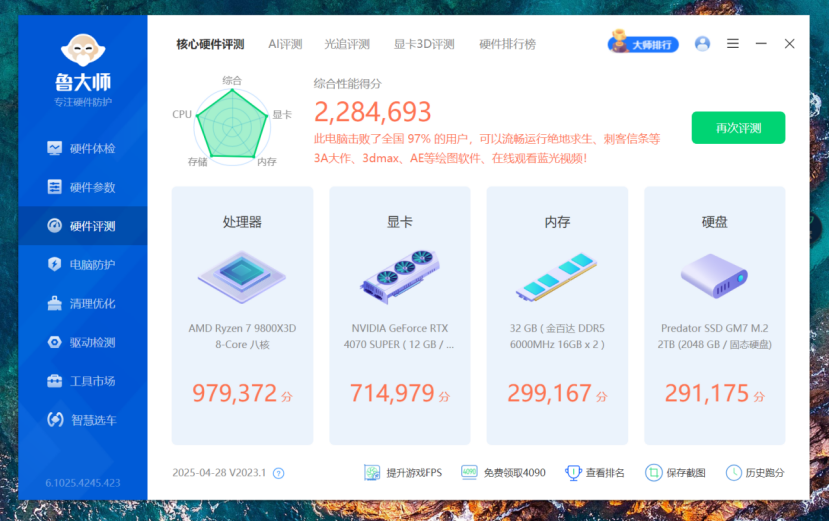Click the NVIDIA GeForce RTX 4070 SUPER text
Viewport: 829px width, 521px height.
coord(399,336)
